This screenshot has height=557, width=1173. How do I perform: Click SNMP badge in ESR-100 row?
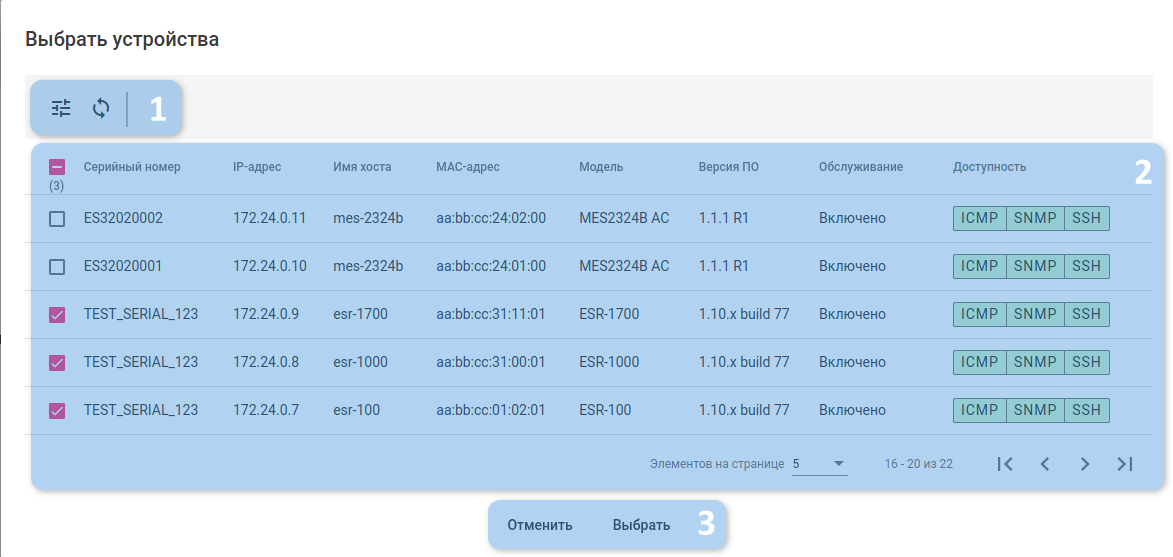pos(1035,410)
